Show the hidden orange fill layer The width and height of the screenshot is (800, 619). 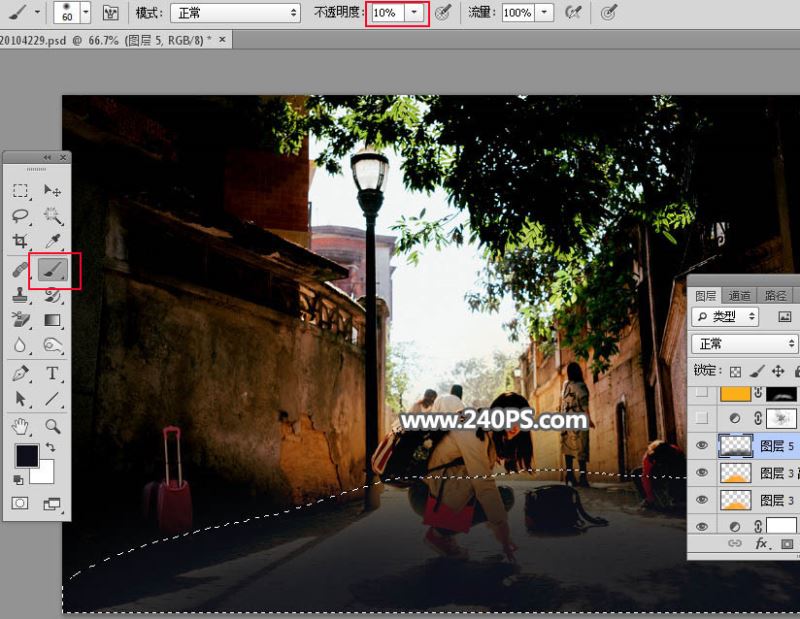pos(702,393)
